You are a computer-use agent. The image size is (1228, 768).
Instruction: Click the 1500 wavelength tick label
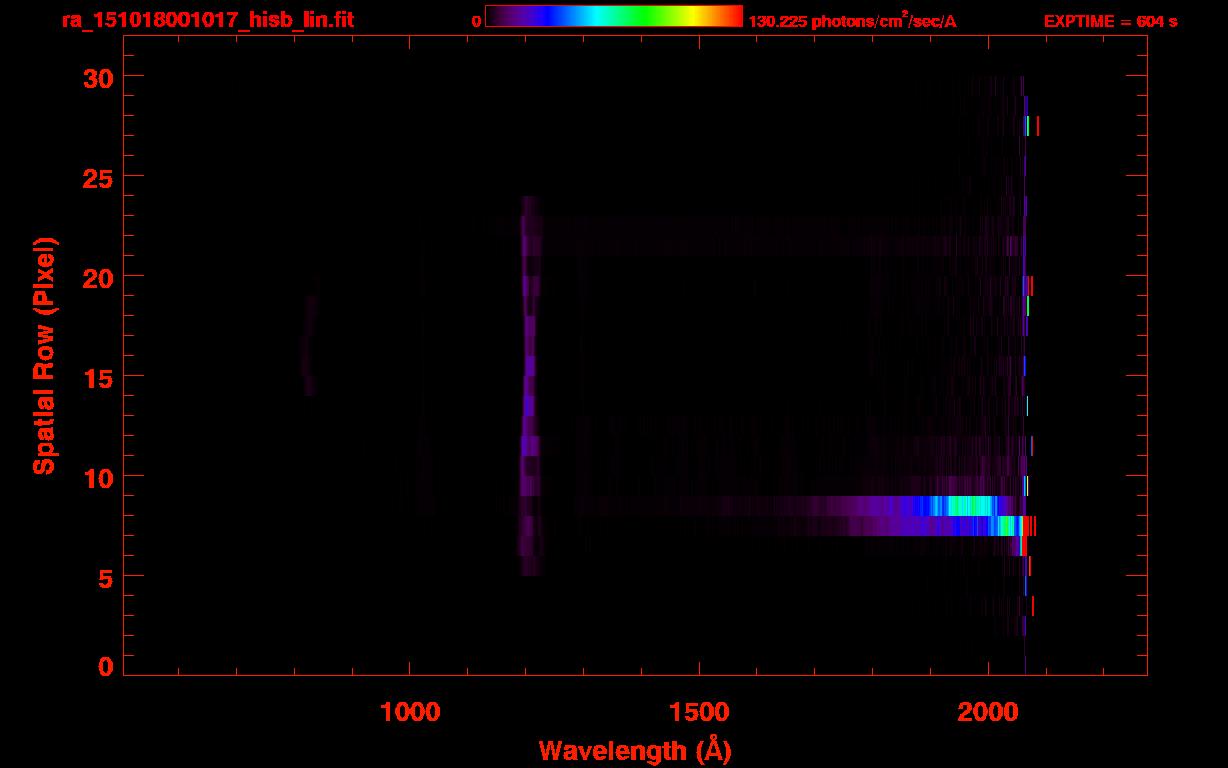click(x=699, y=710)
